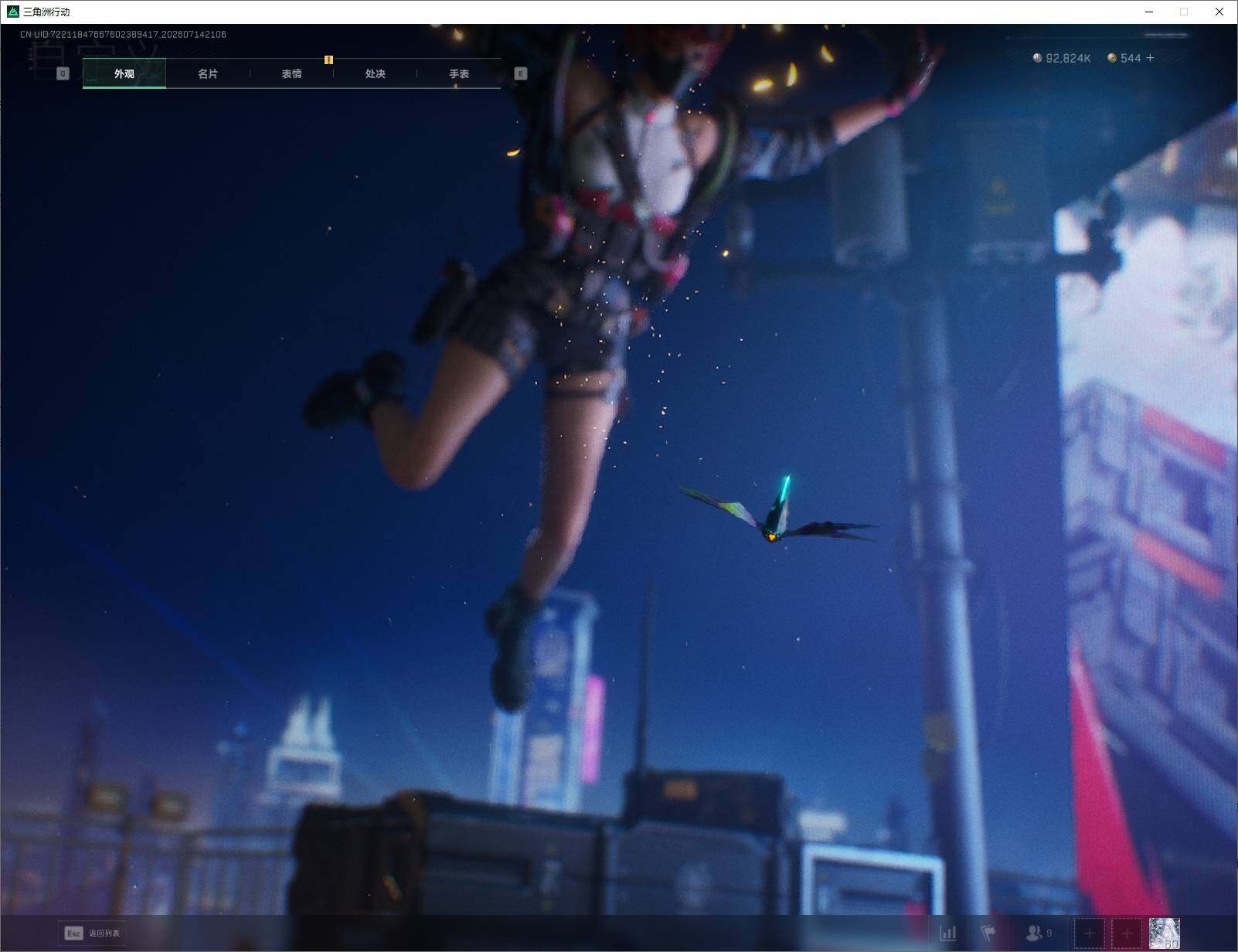1238x952 pixels.
Task: Open the player avatar thumbnail
Action: pos(1165,933)
